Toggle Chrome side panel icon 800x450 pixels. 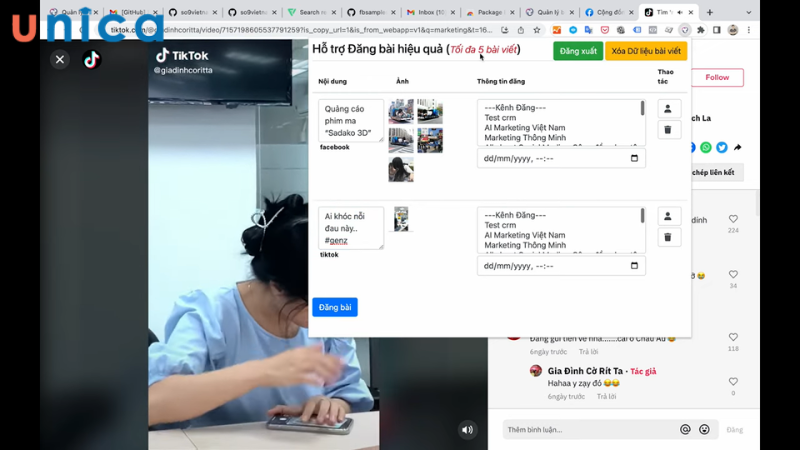pyautogui.click(x=717, y=30)
